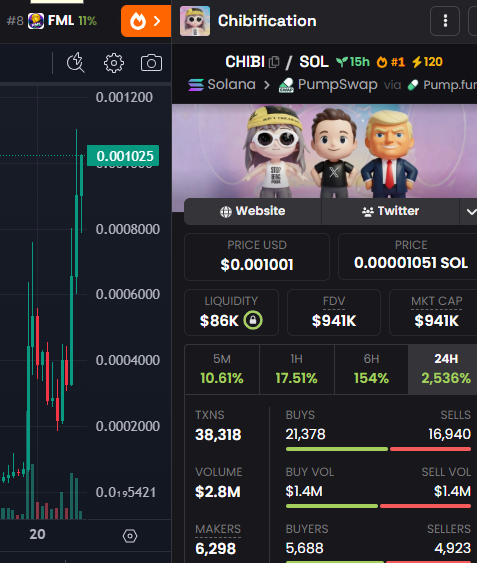Viewport: 477px width, 563px height.
Task: Select the #8 FML trending token
Action: point(52,21)
